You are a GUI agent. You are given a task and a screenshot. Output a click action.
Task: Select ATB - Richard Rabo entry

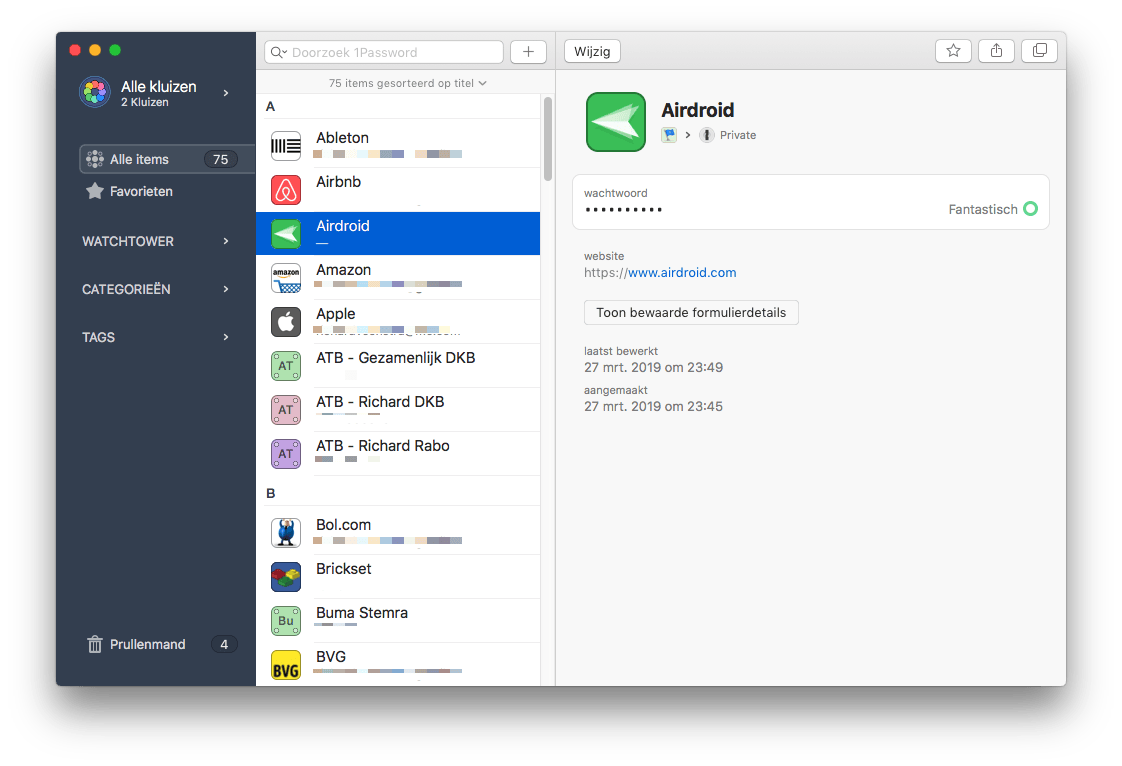pos(398,453)
